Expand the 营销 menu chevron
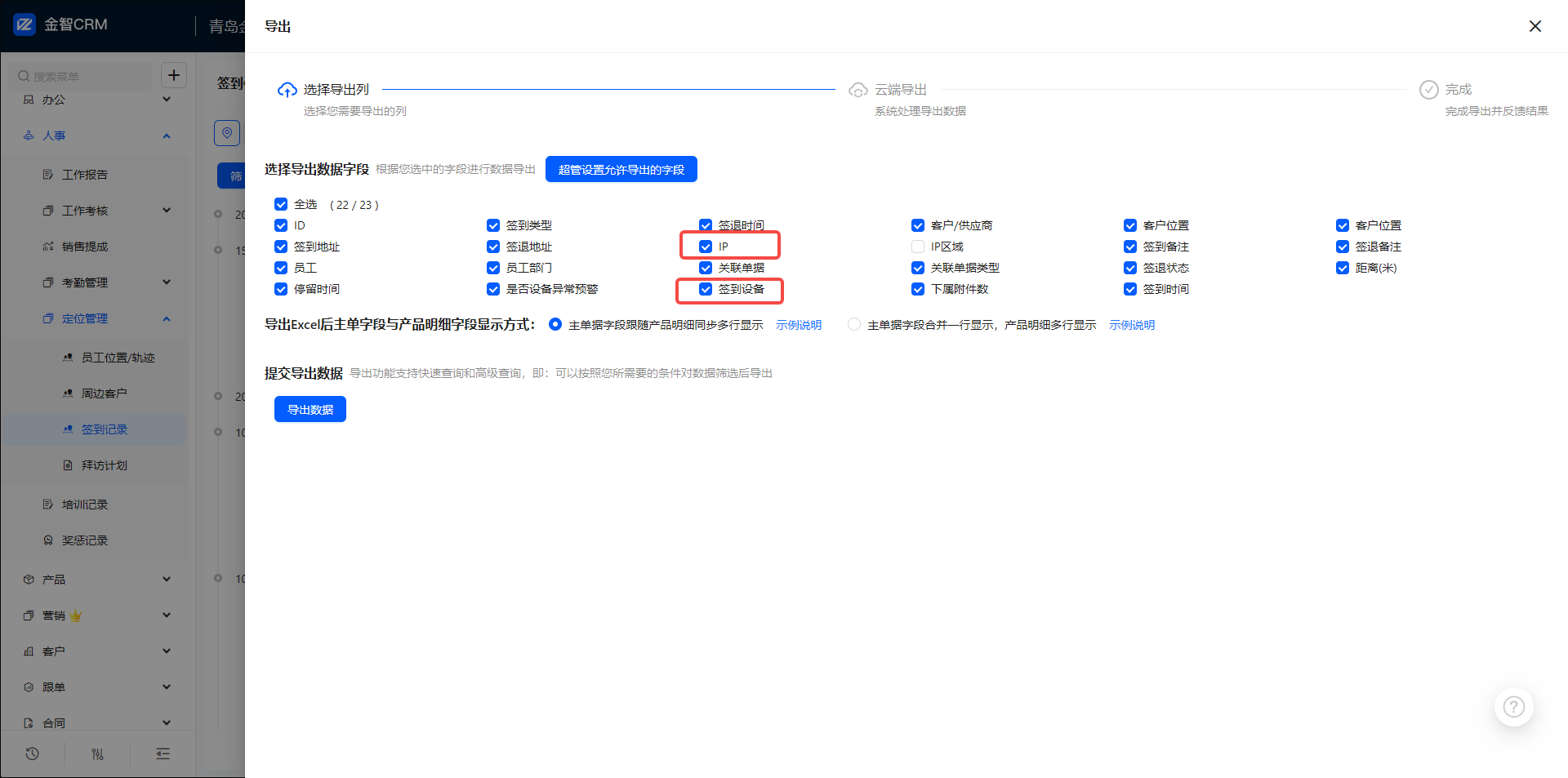The image size is (1568, 778). coord(167,616)
